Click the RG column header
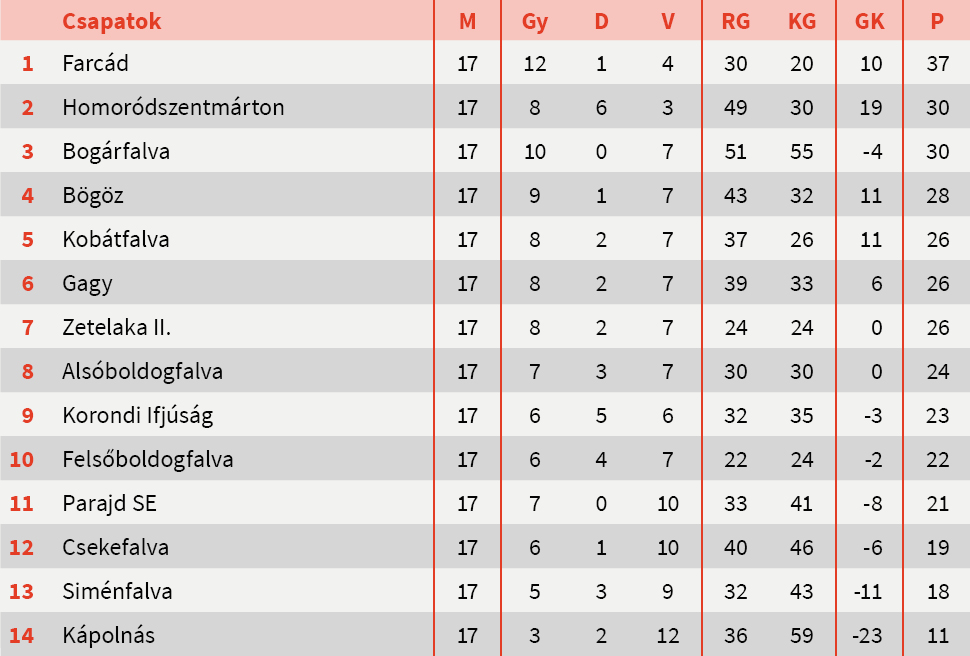The width and height of the screenshot is (970, 656). tap(735, 21)
